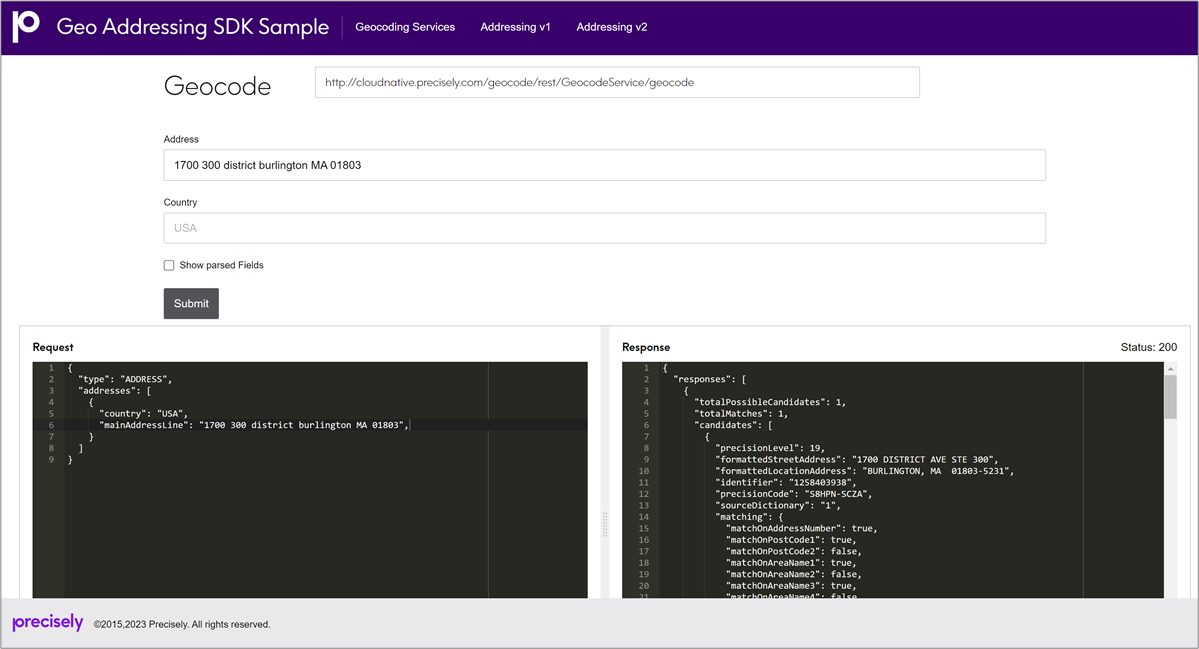Click the "candidates": [ line in Response

(733, 425)
